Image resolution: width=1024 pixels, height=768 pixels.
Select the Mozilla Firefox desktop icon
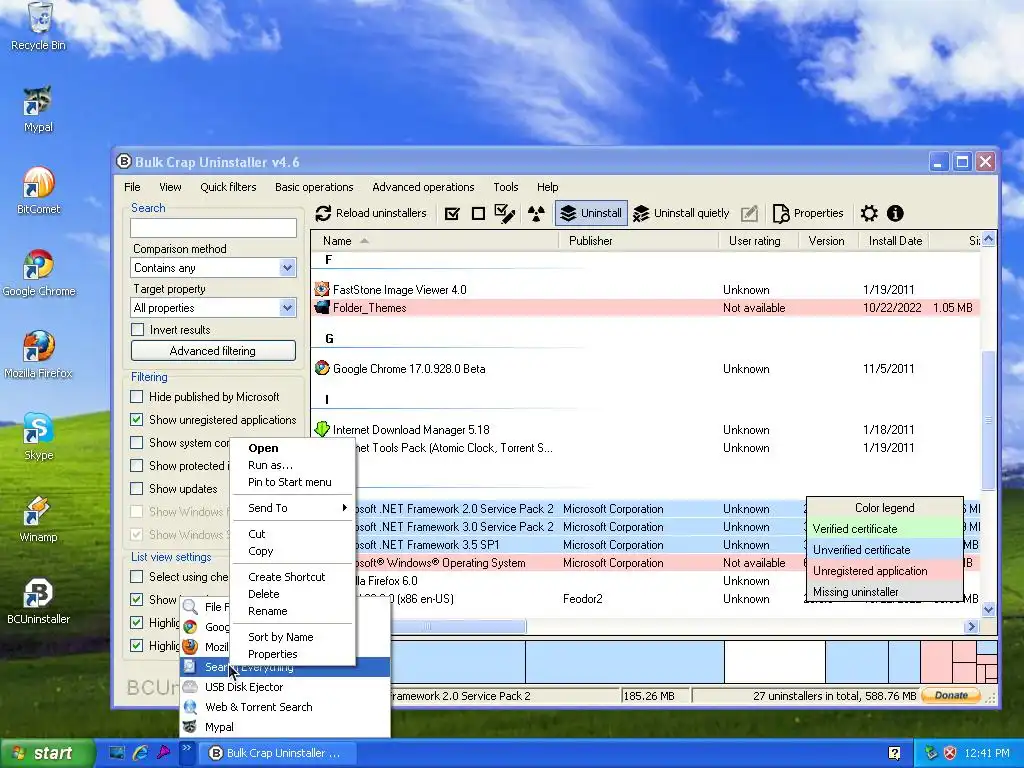(38, 355)
